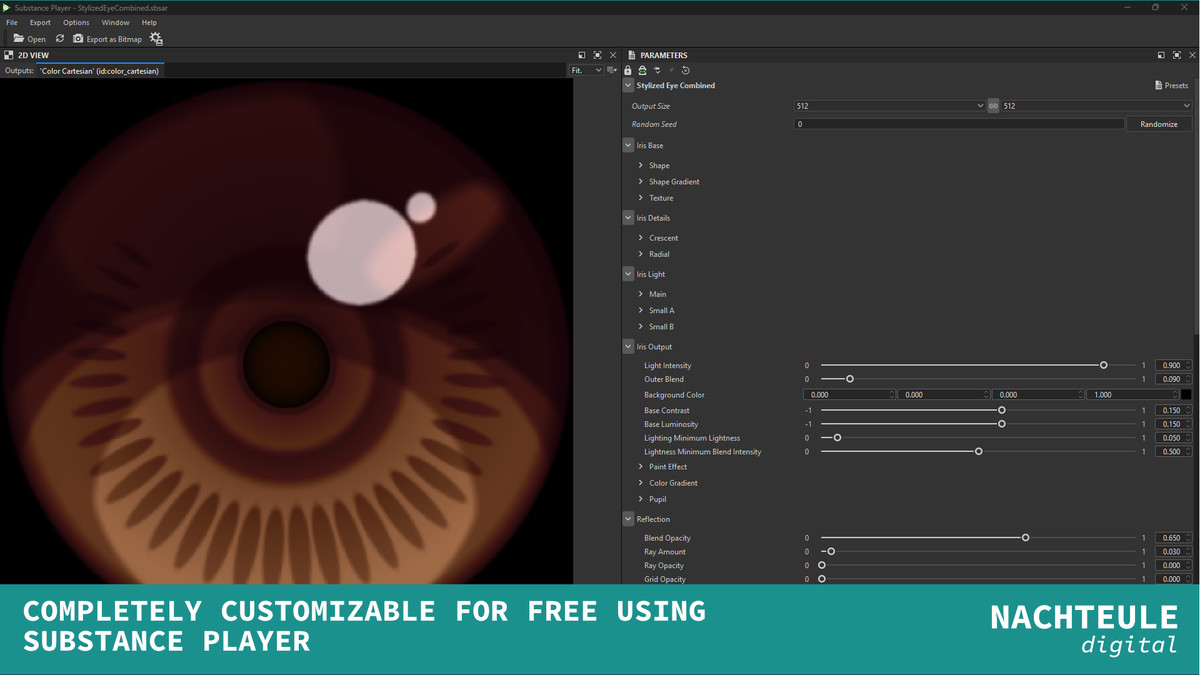Click the Base Luminosity slider handle
The width and height of the screenshot is (1200, 675).
[1002, 424]
